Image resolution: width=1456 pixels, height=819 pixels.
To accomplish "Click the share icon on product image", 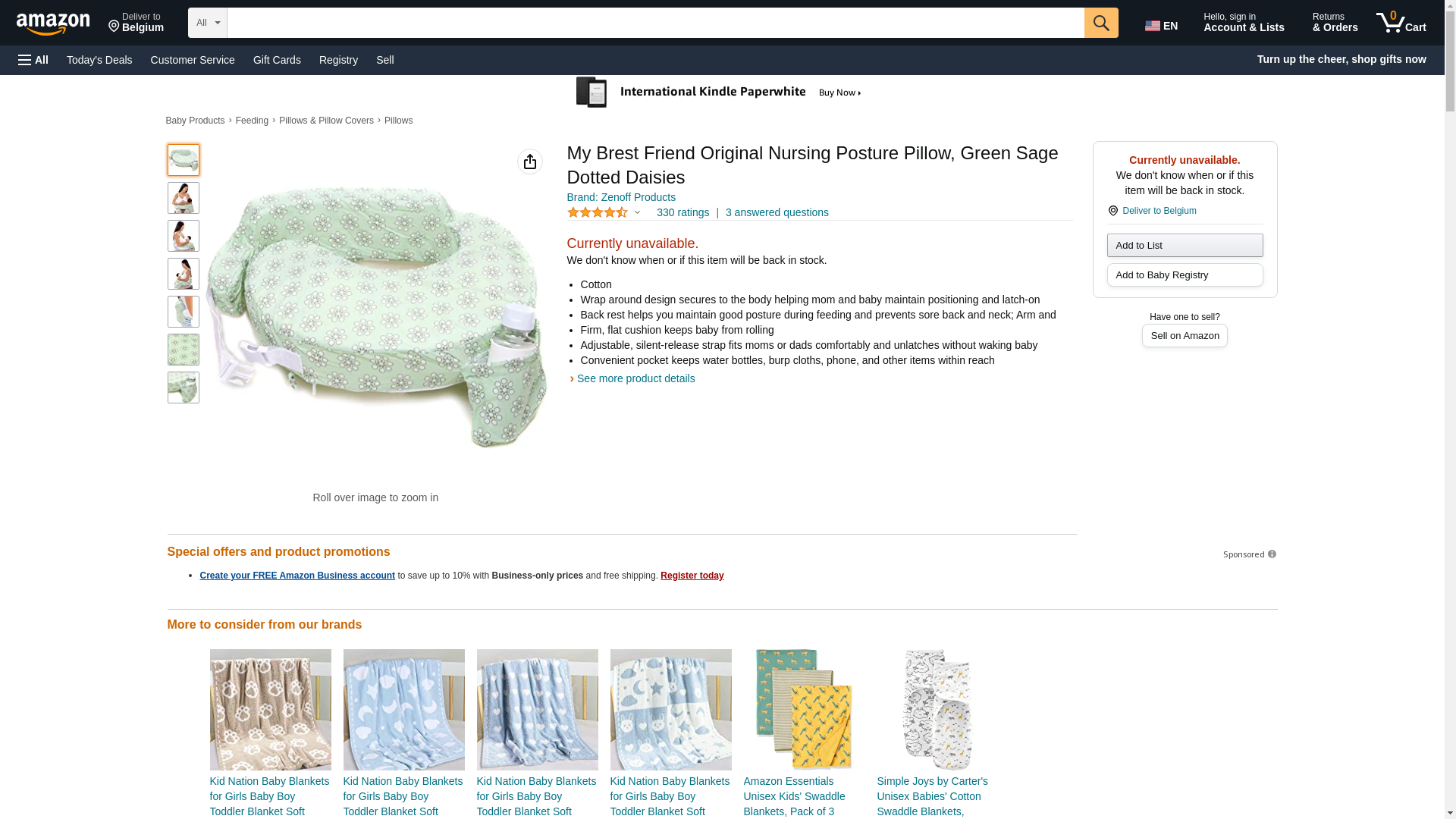I will 529,162.
